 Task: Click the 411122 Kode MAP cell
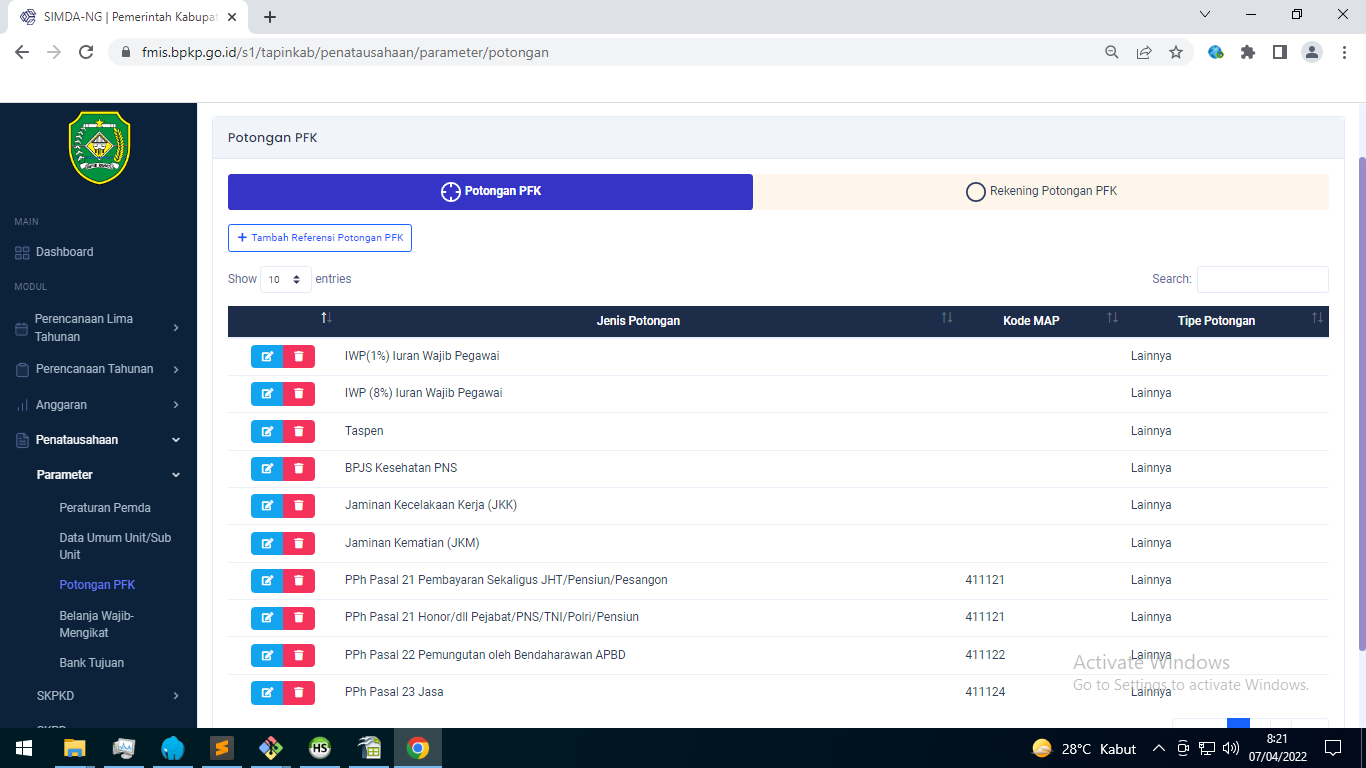[x=985, y=655]
